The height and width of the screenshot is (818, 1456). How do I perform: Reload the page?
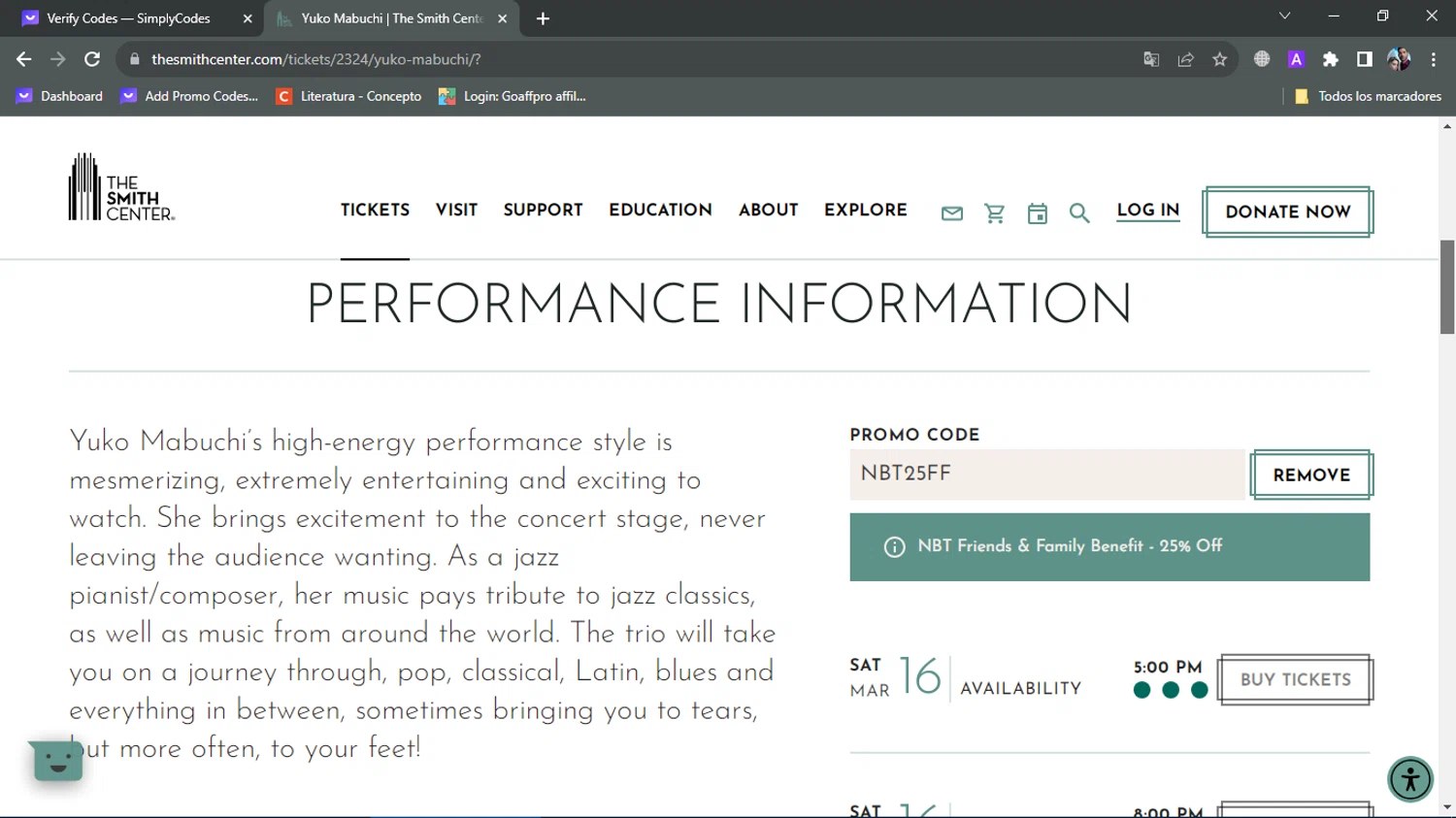pos(92,59)
